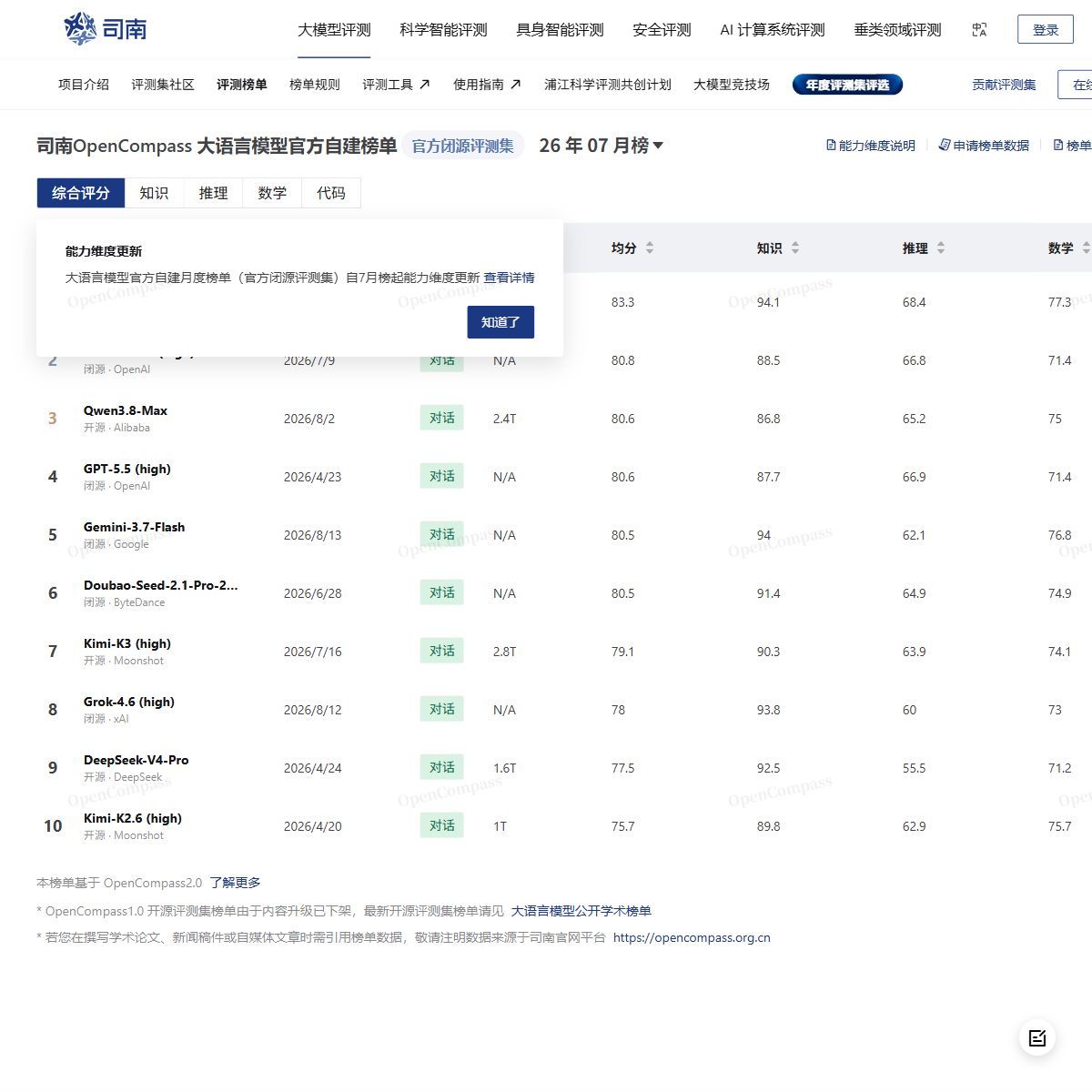1092x1092 pixels.
Task: Click average score 83.3 in first row
Action: [623, 302]
